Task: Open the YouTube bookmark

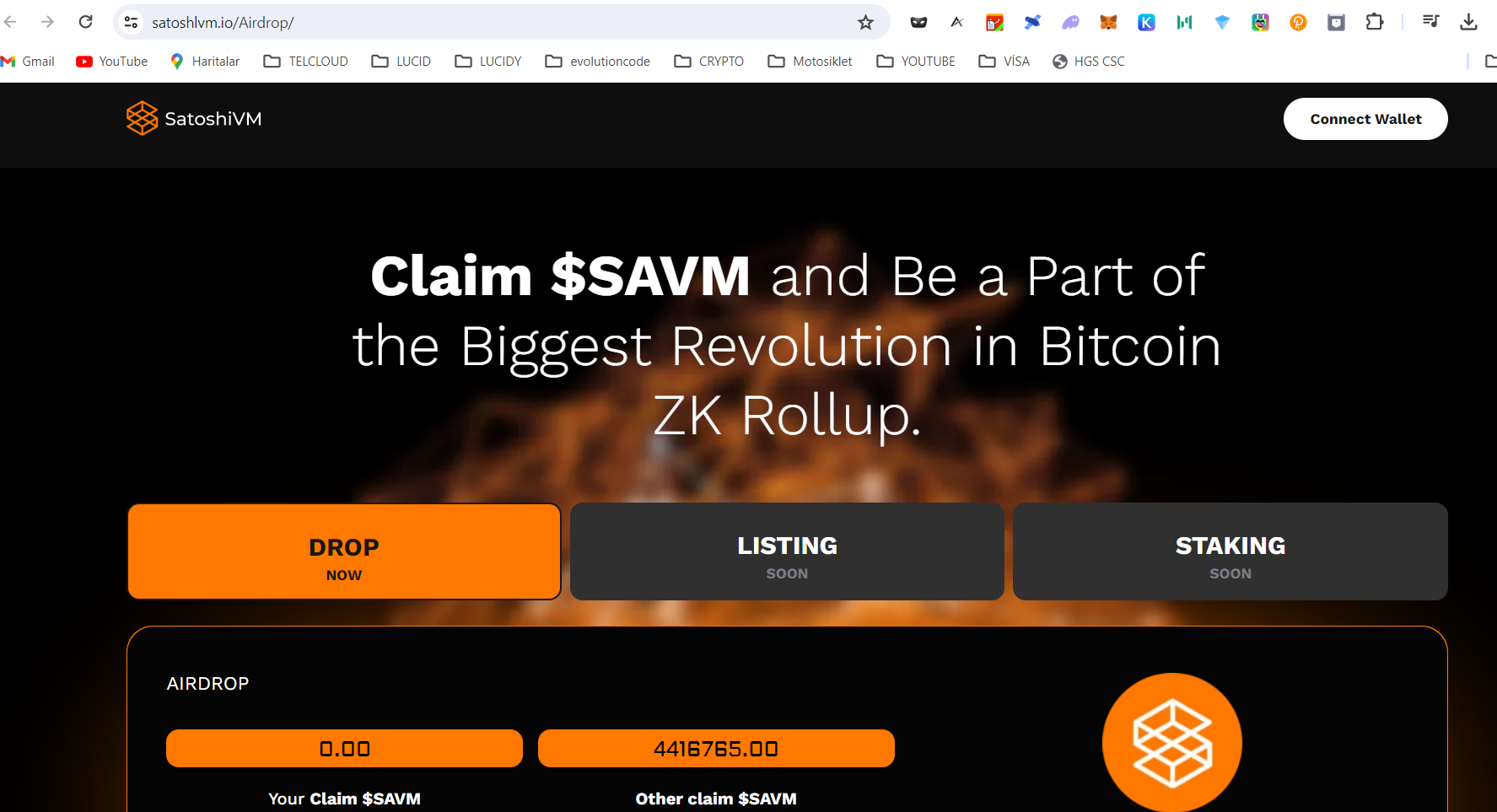Action: pyautogui.click(x=111, y=62)
